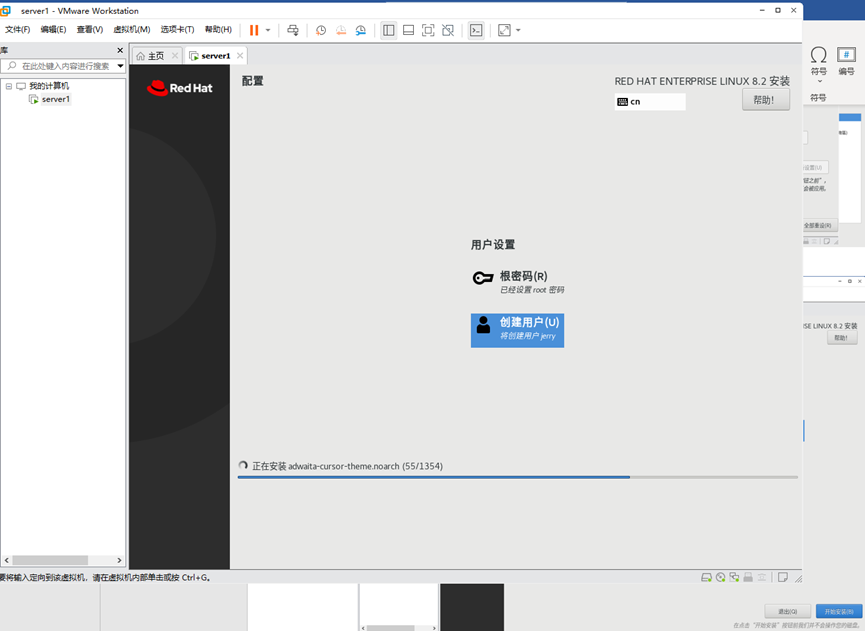Click the sound card status icon

point(762,577)
